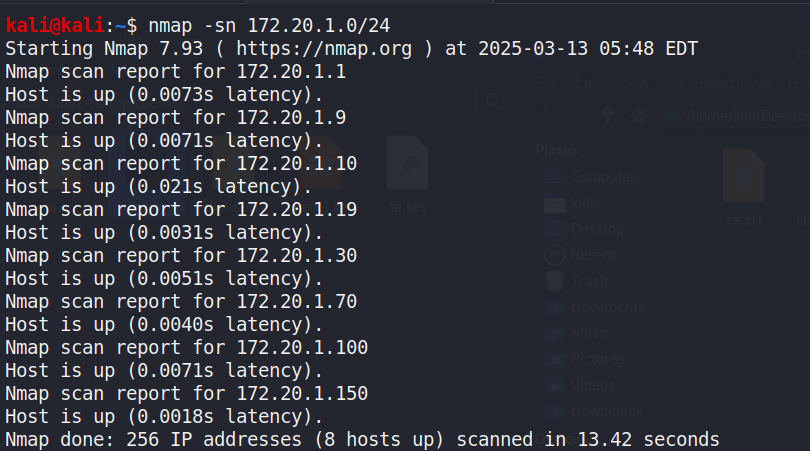
Task: Open the Bookmarks menu
Action: pyautogui.click(x=736, y=83)
